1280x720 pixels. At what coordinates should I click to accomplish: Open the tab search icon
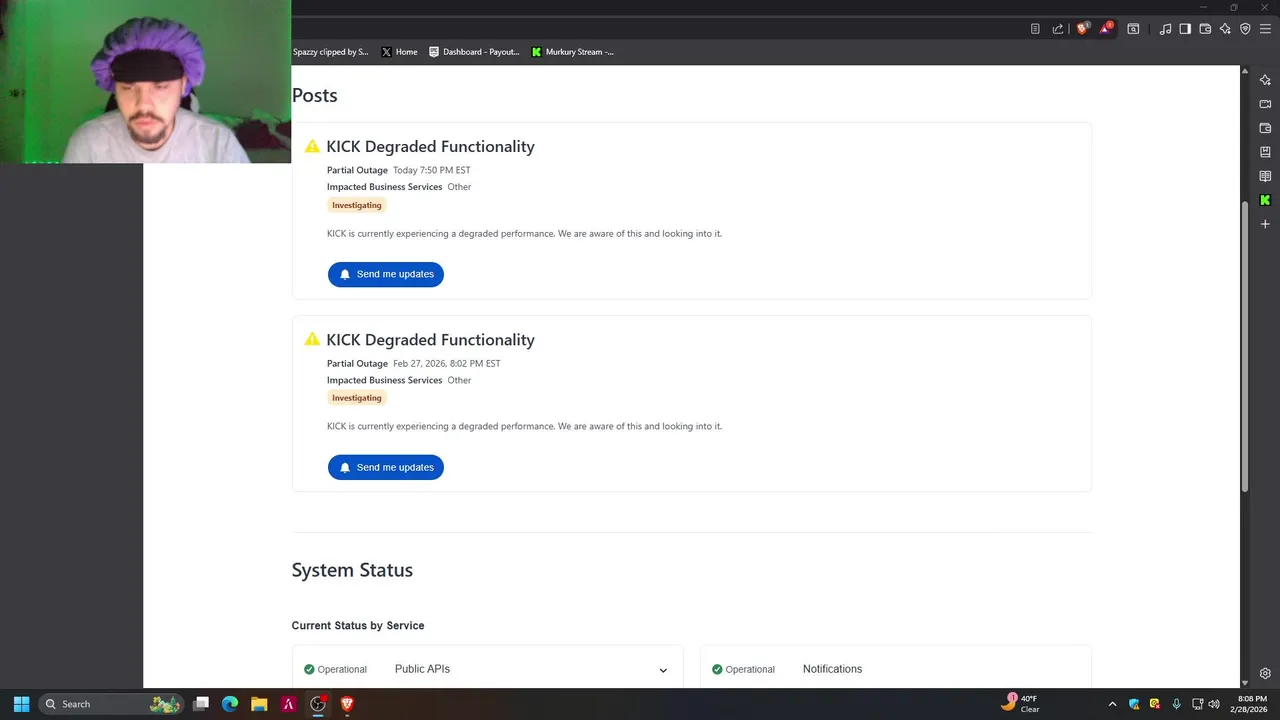(1133, 29)
